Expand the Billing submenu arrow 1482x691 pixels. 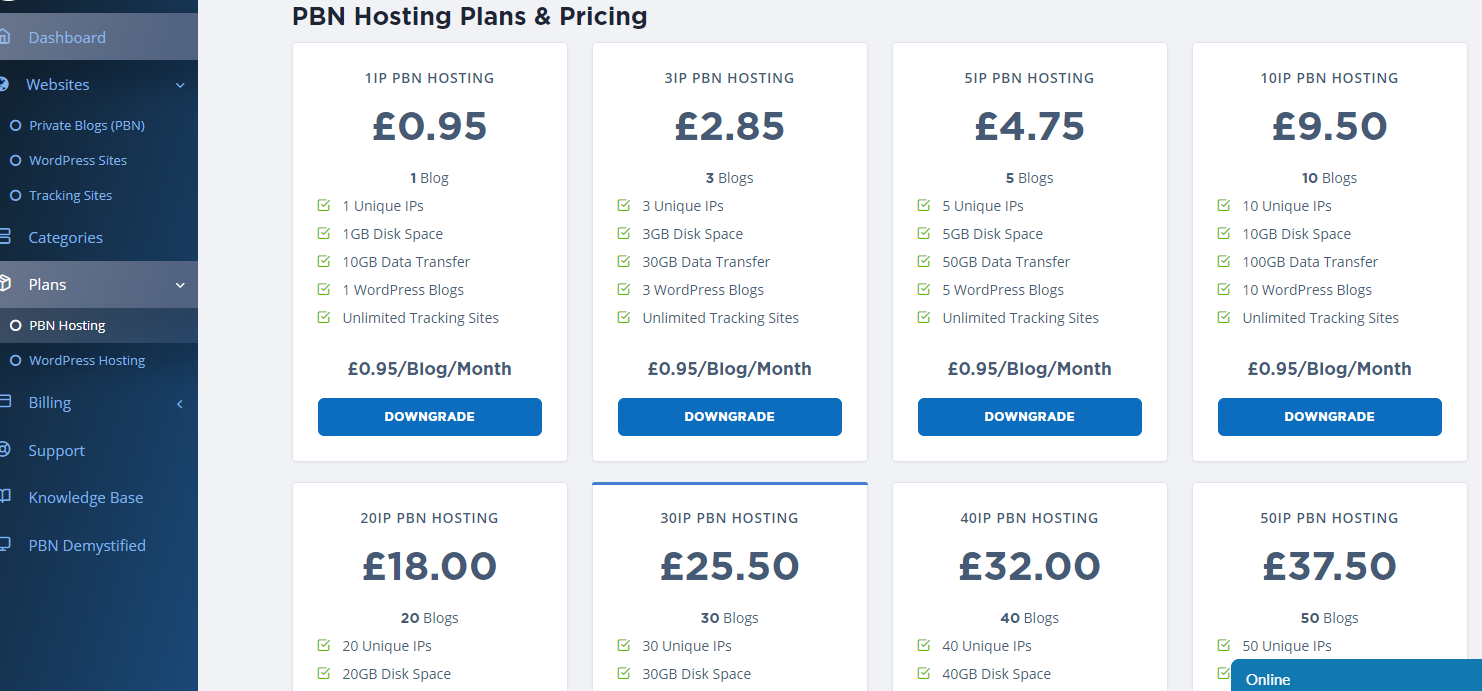tap(180, 404)
